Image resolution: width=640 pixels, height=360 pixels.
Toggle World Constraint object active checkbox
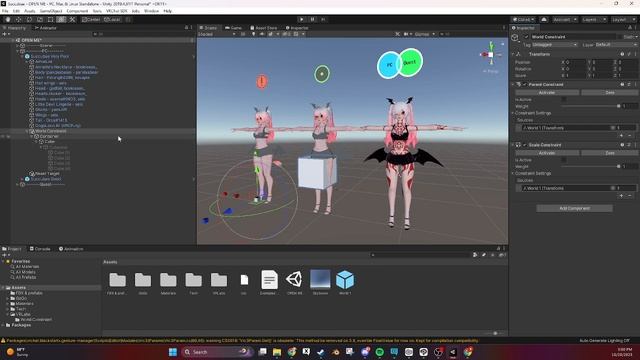tap(527, 37)
